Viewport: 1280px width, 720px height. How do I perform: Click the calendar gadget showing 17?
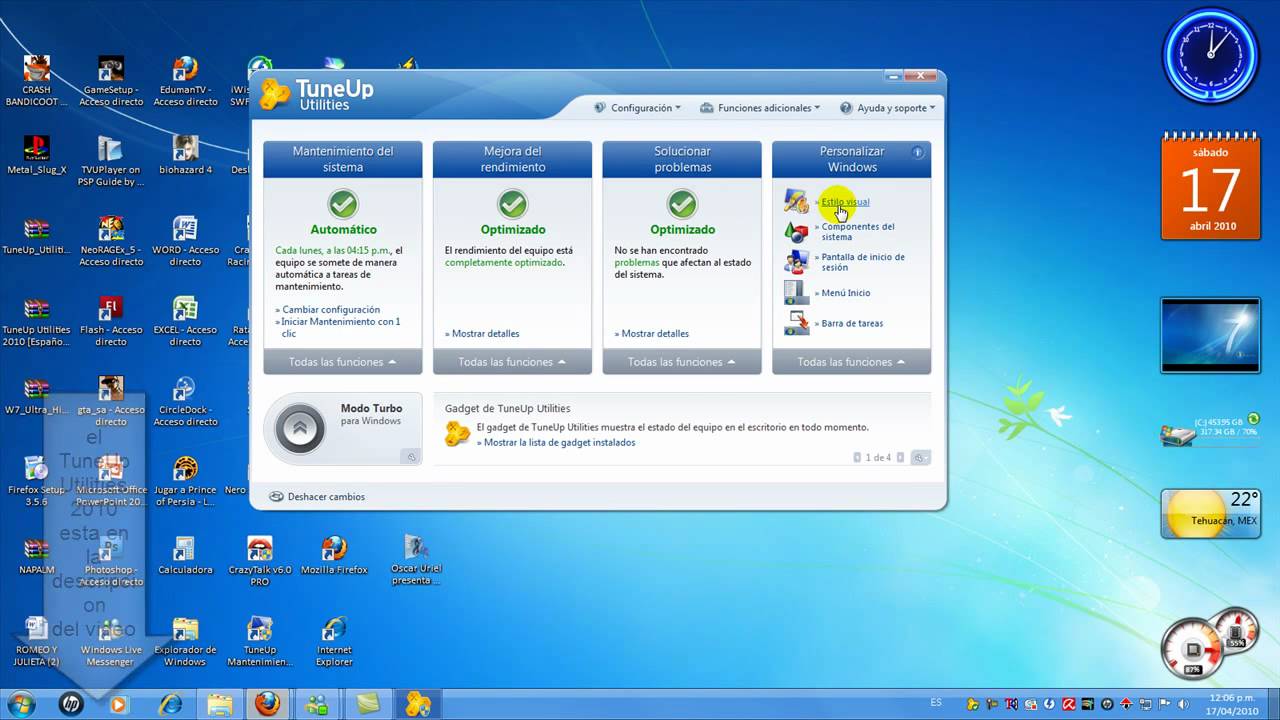click(x=1211, y=186)
